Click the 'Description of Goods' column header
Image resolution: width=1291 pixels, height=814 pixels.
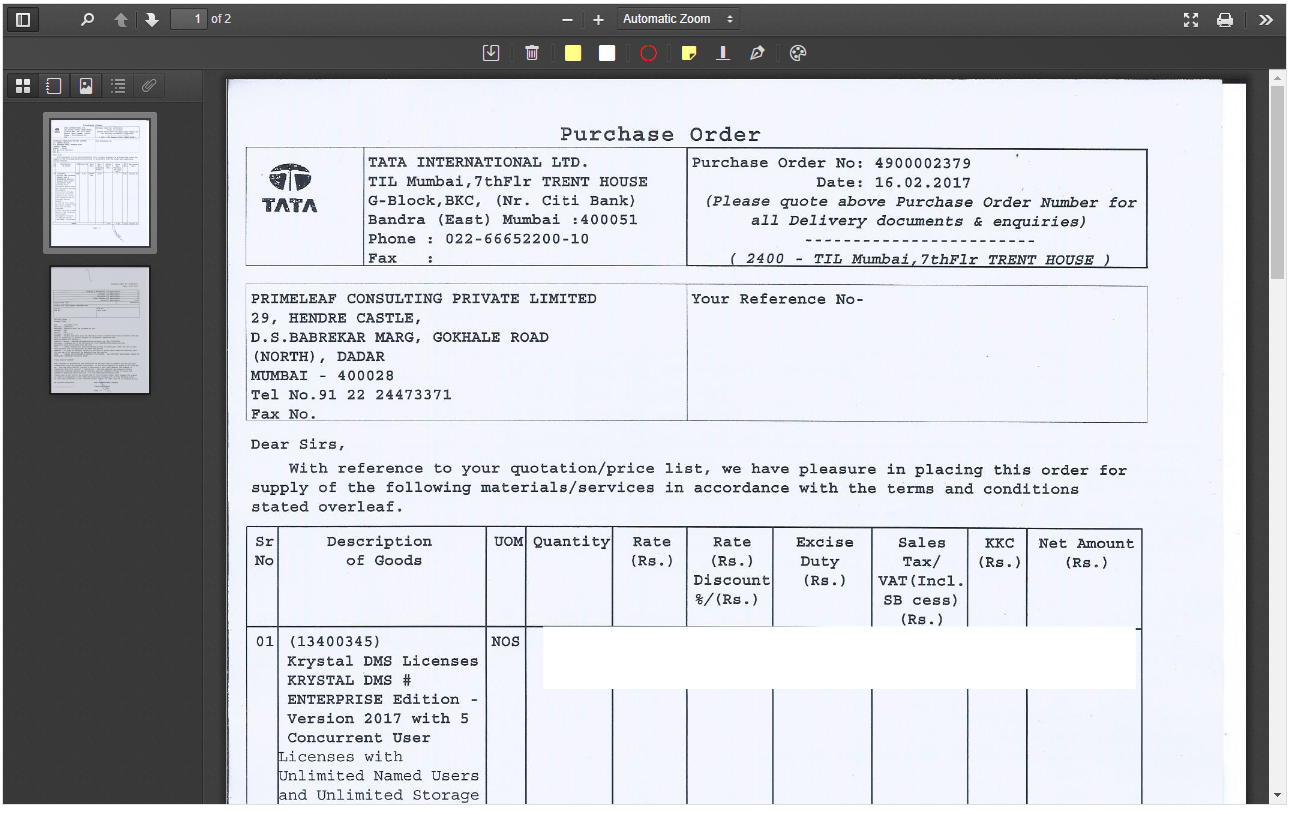(x=380, y=551)
